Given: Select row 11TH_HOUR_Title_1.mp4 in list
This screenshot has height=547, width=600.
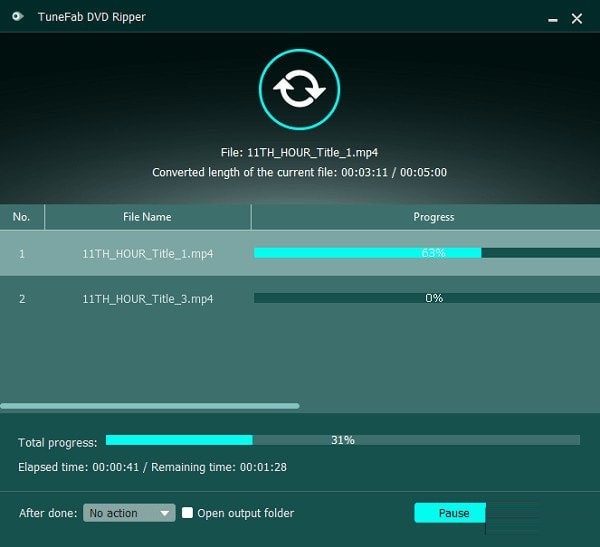Looking at the screenshot, I should coord(300,253).
